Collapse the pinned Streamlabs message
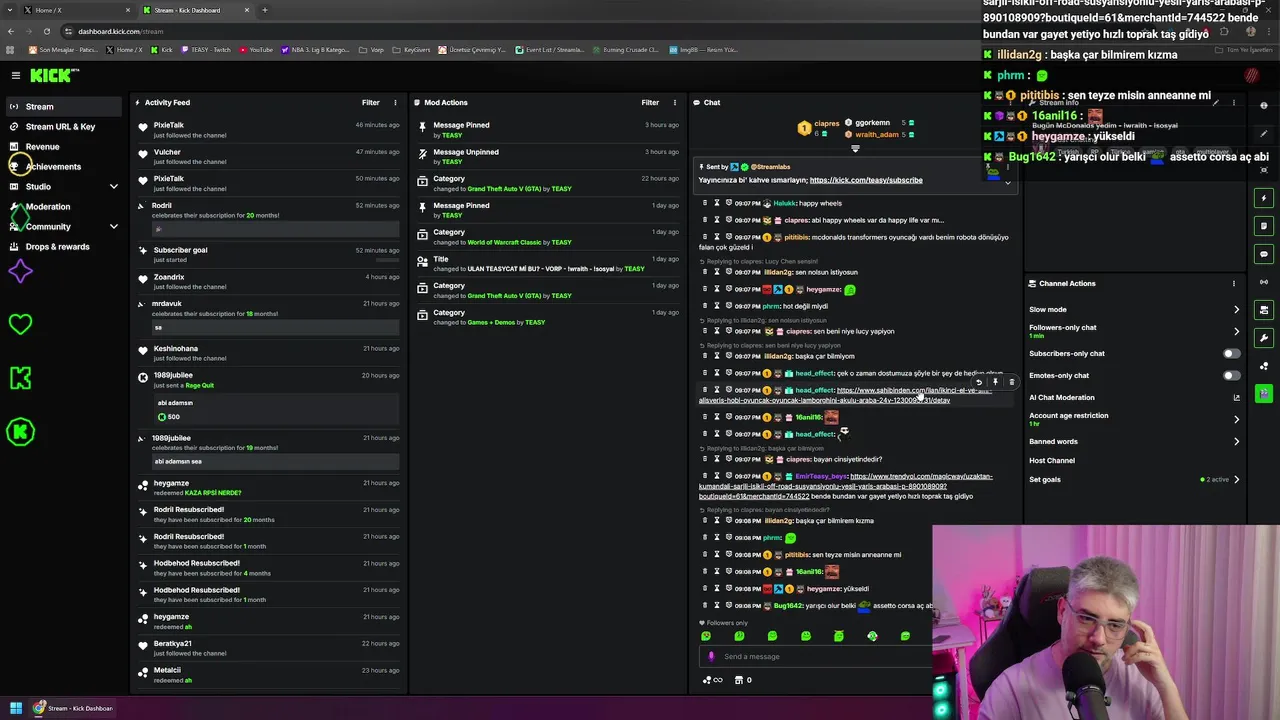Screen dimensions: 1280x720 point(1007,182)
